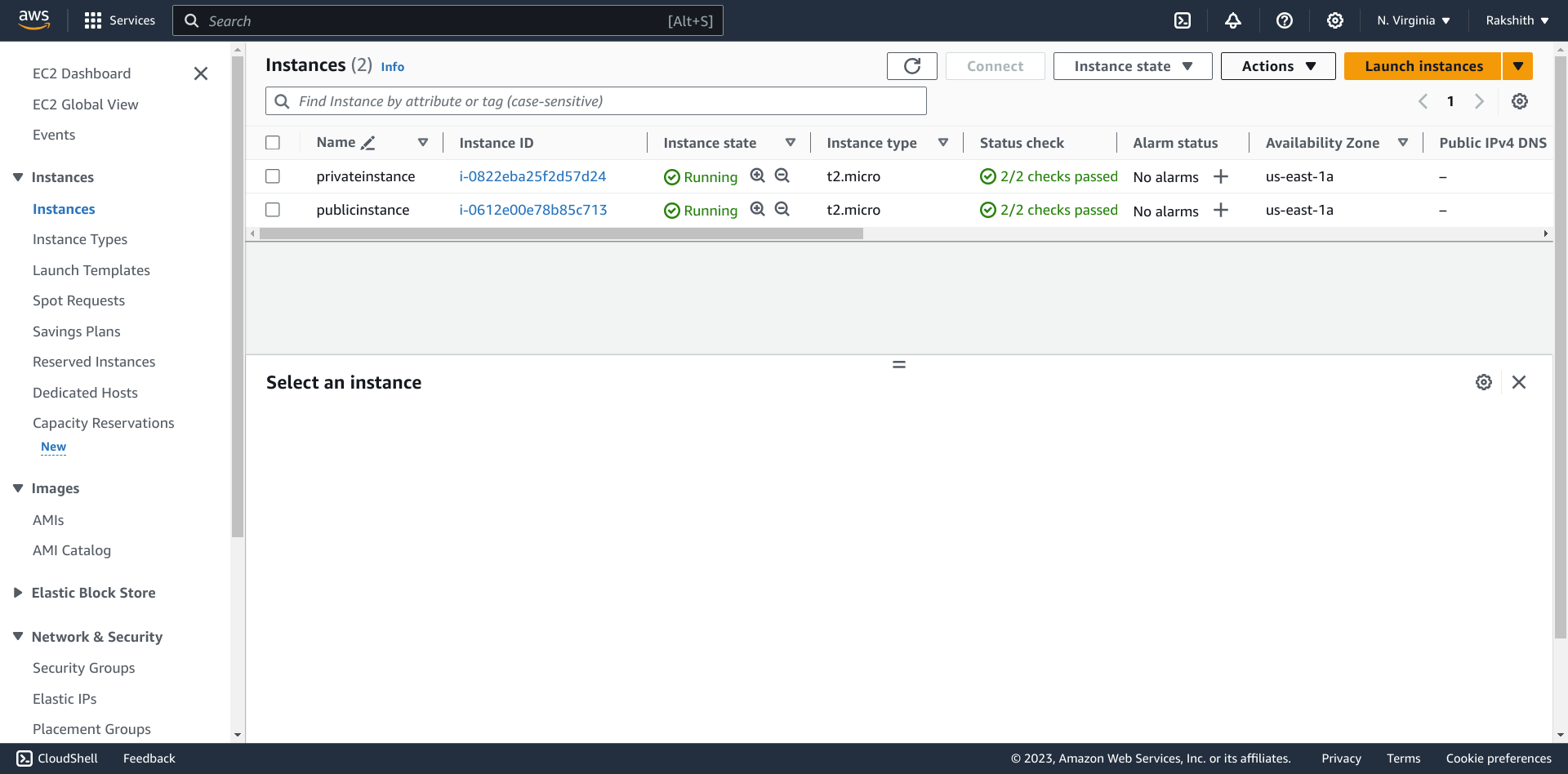Click the Launch instances button
The width and height of the screenshot is (1568, 774).
pos(1423,66)
